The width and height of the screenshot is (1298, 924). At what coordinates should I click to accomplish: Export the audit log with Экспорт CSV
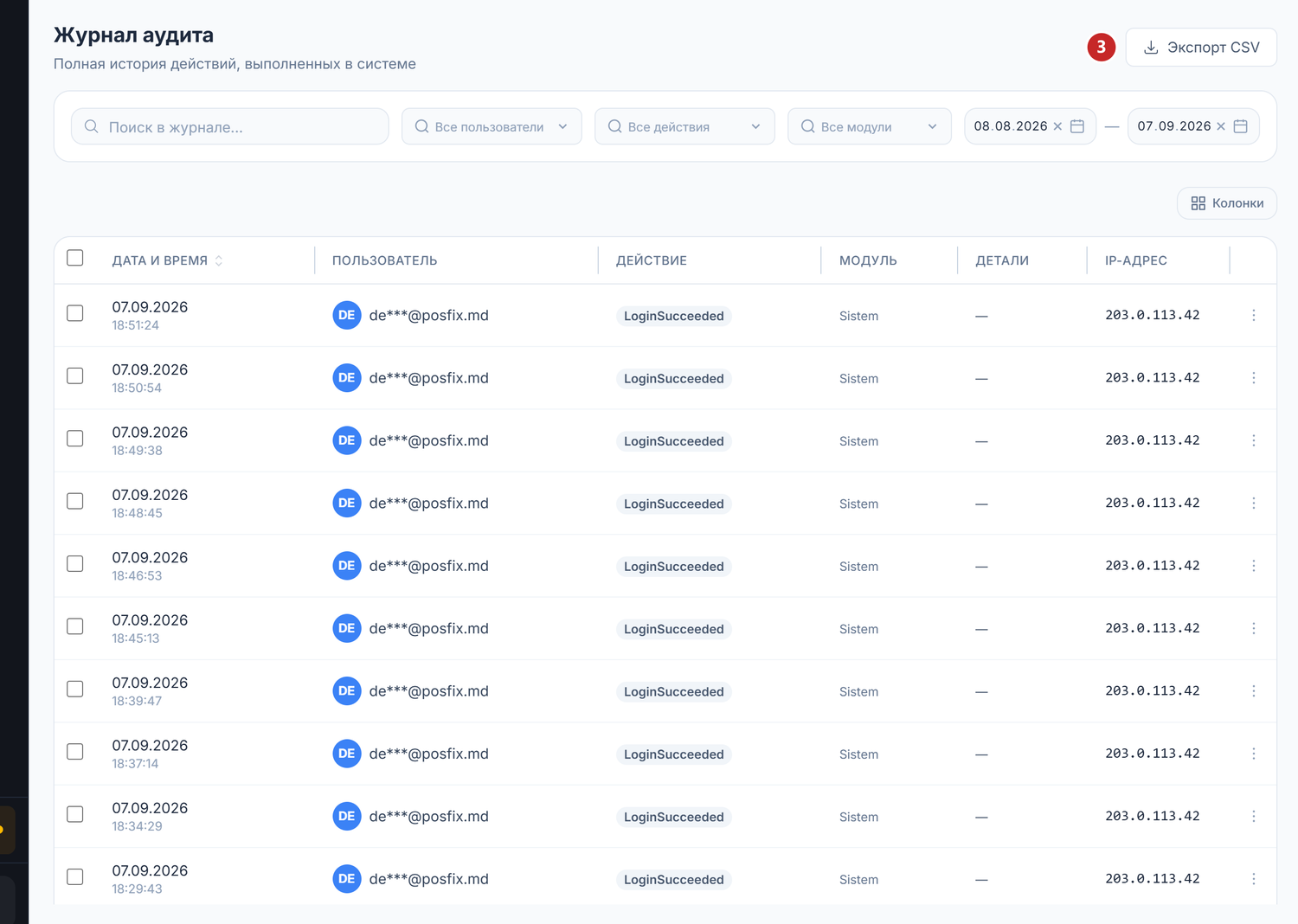[x=1201, y=48]
